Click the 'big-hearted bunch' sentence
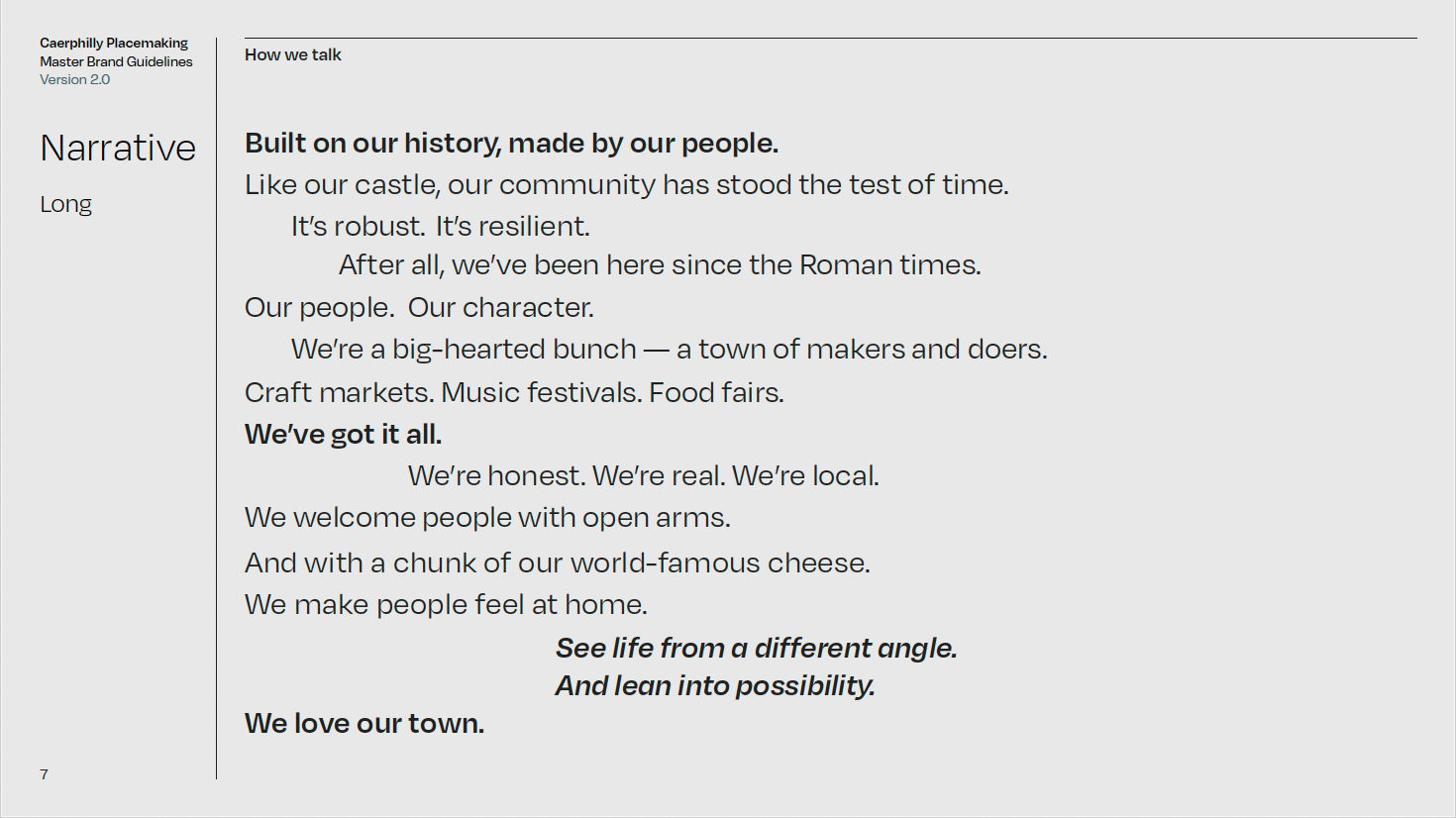The image size is (1456, 818). click(670, 350)
